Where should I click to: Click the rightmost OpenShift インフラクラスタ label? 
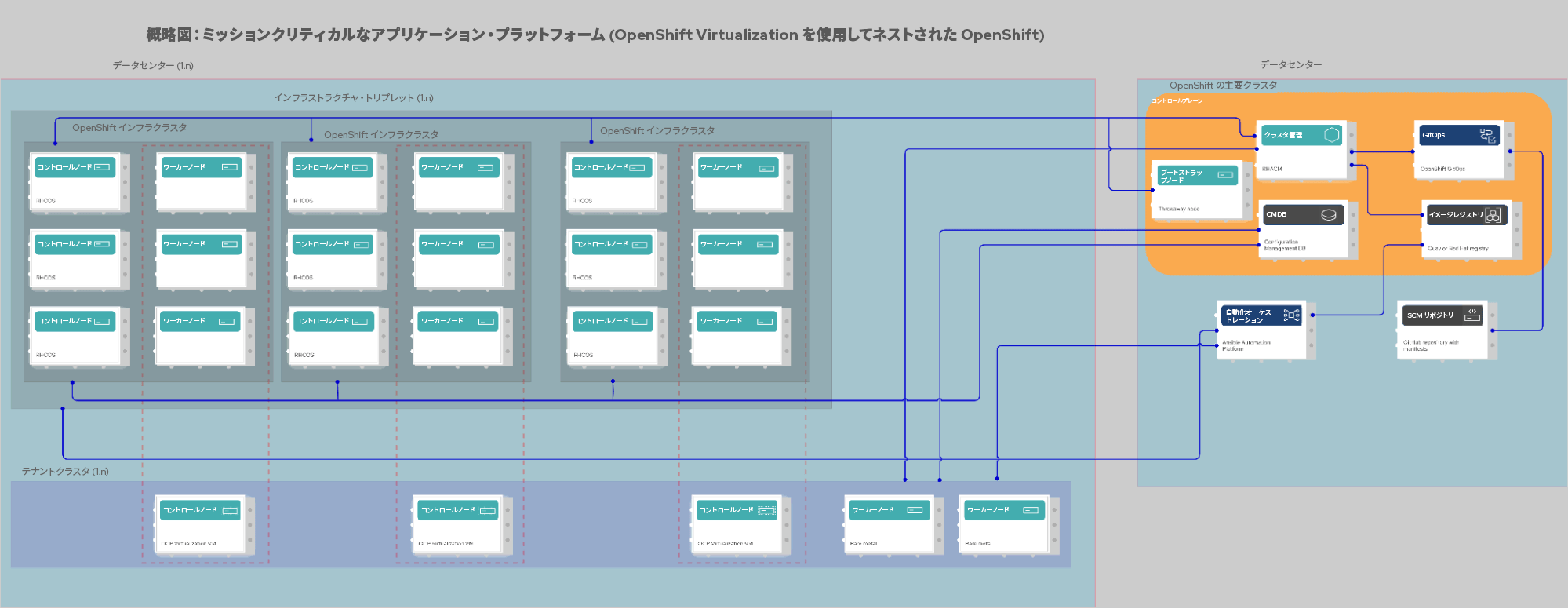657,131
